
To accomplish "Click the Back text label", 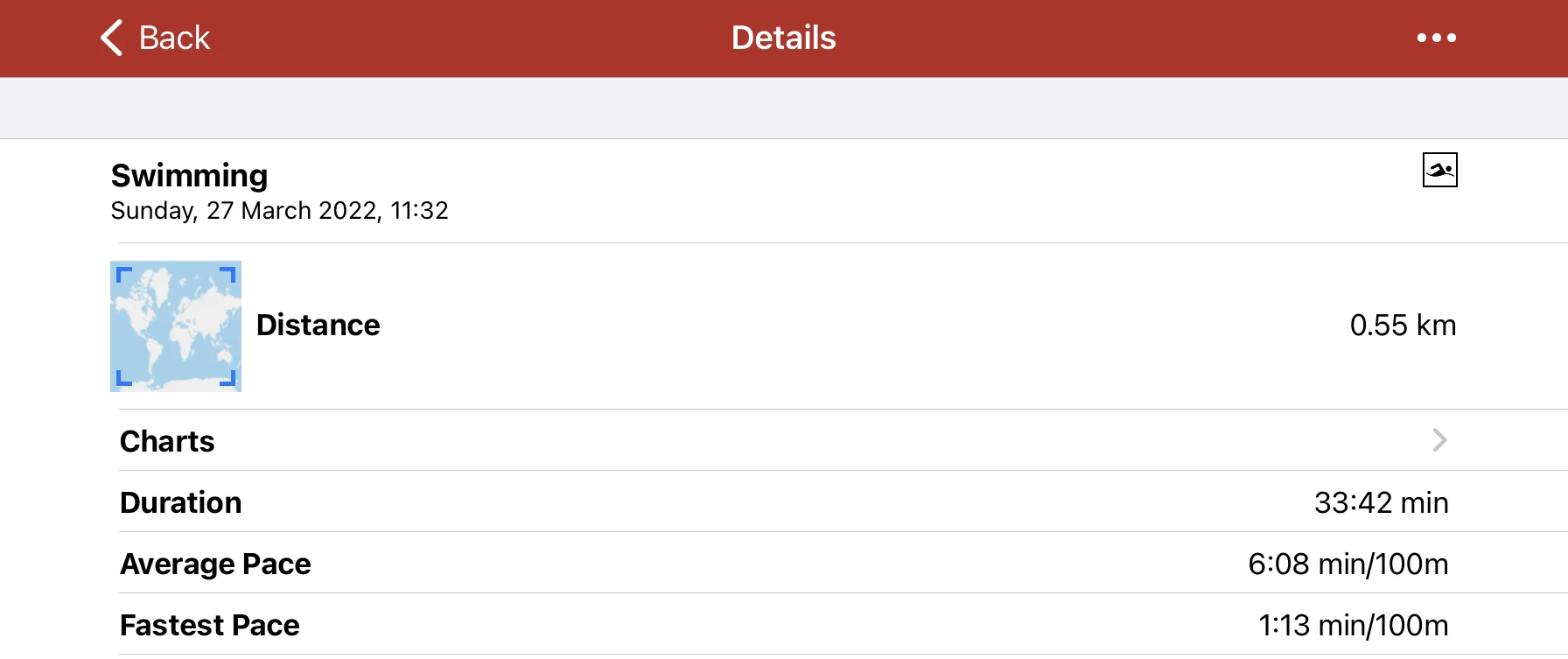I will pyautogui.click(x=174, y=38).
